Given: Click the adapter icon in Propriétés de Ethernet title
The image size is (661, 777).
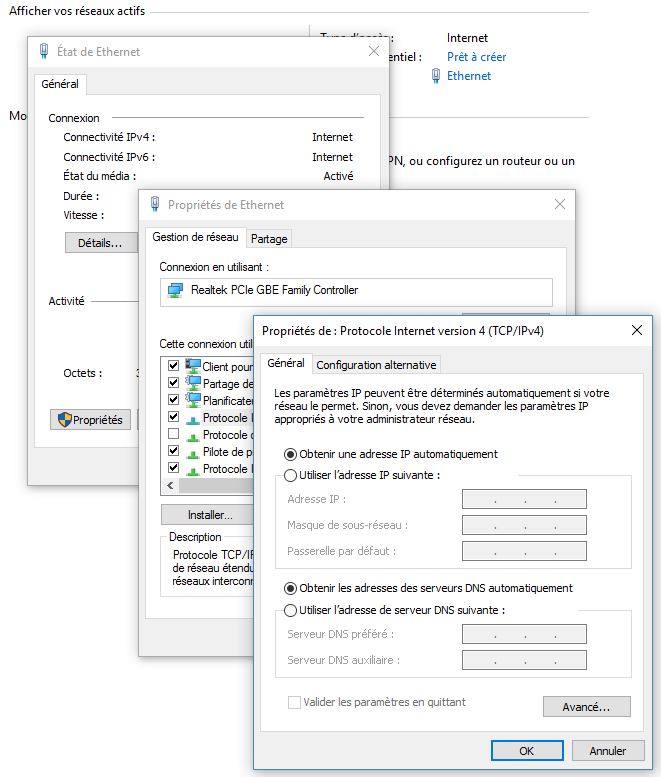Looking at the screenshot, I should tap(155, 204).
